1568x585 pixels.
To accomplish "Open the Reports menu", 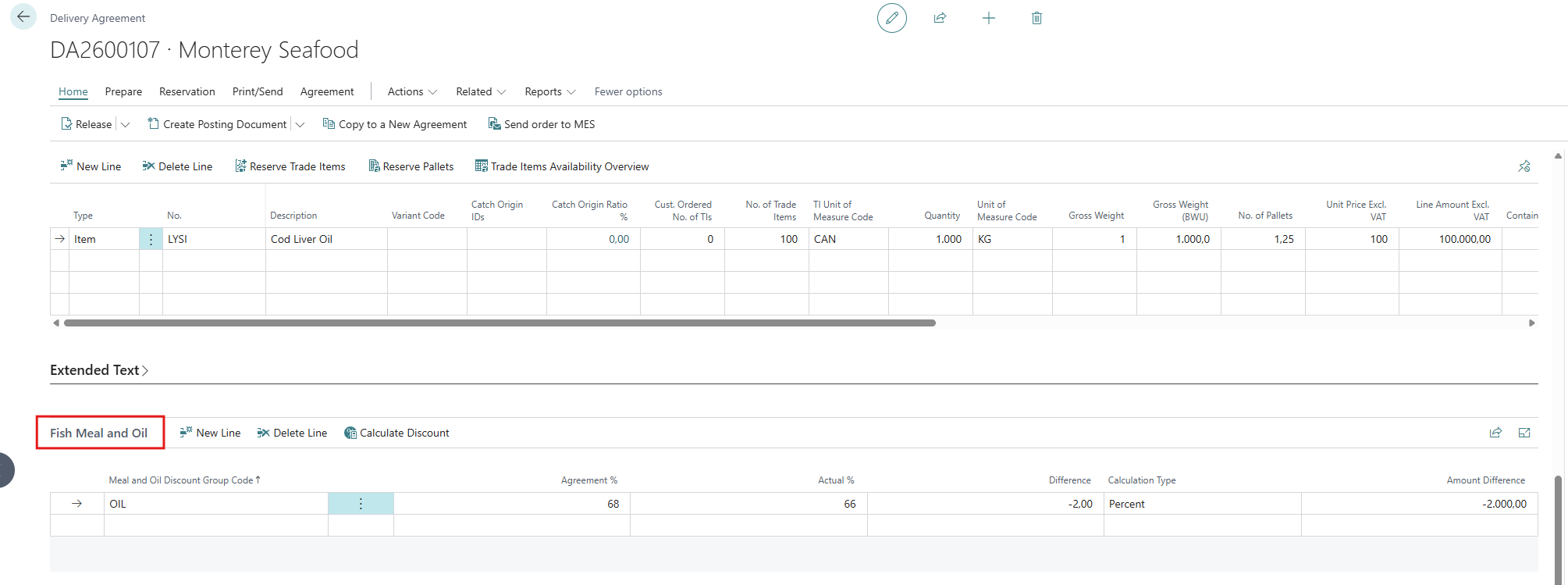I will (x=550, y=91).
